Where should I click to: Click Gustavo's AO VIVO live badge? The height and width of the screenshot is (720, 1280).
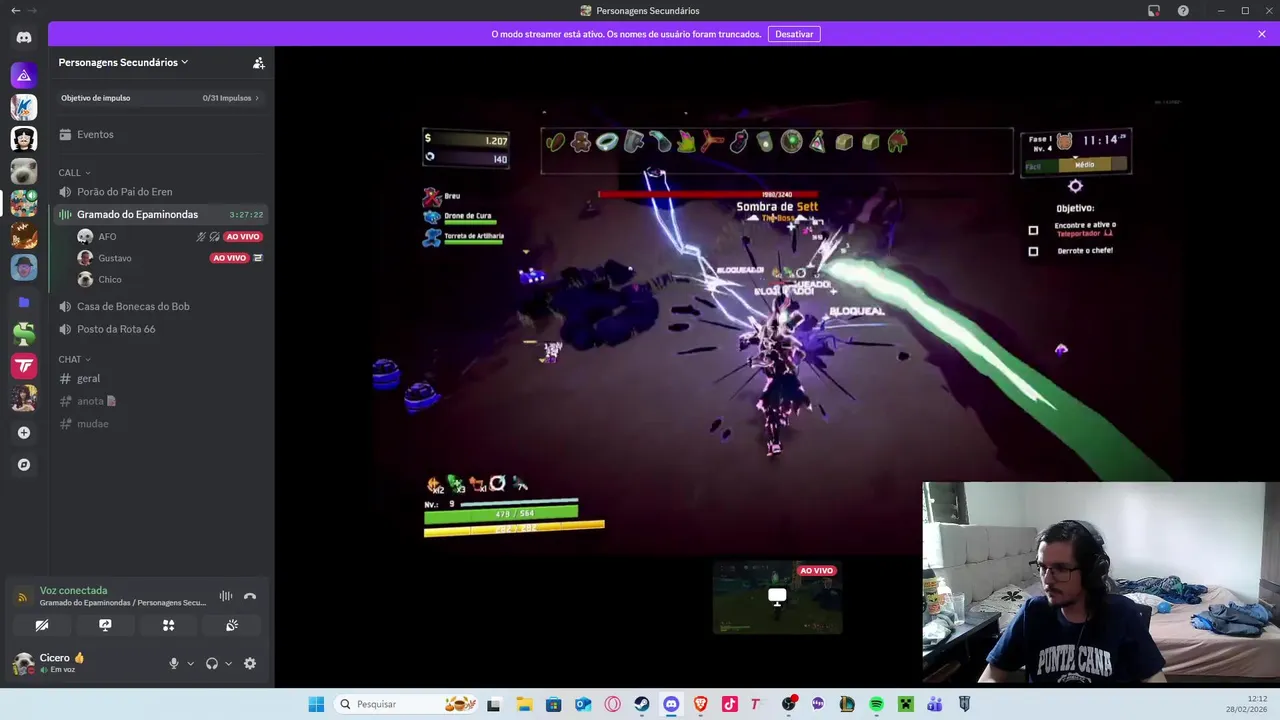[x=229, y=258]
